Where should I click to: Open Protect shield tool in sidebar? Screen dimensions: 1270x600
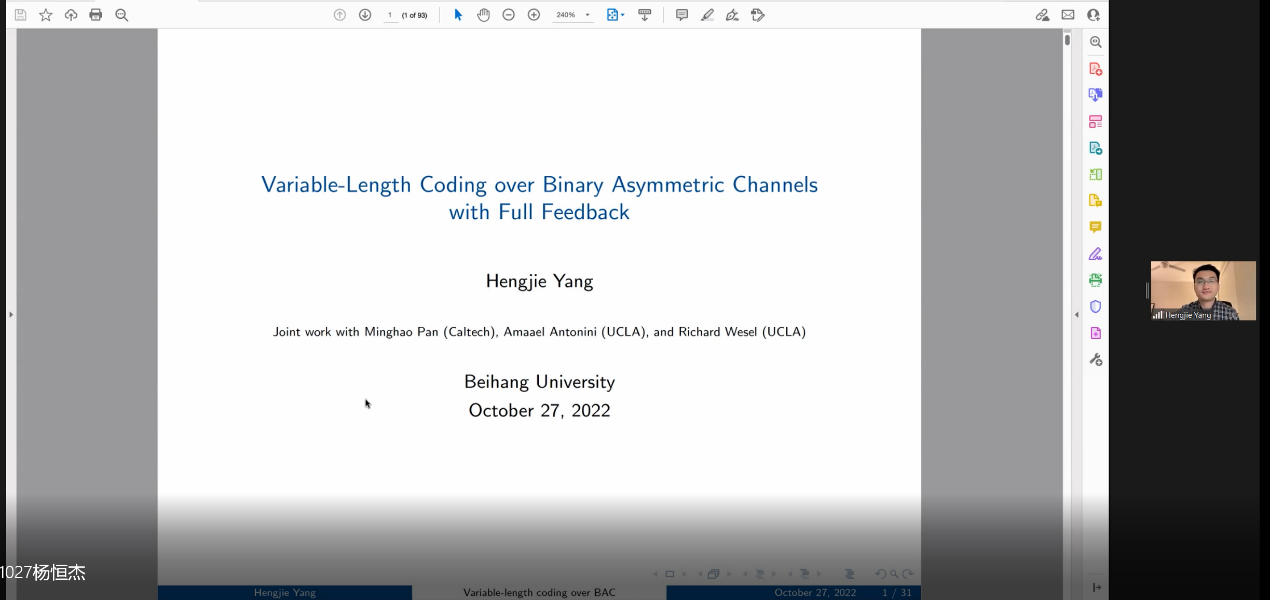(1095, 306)
